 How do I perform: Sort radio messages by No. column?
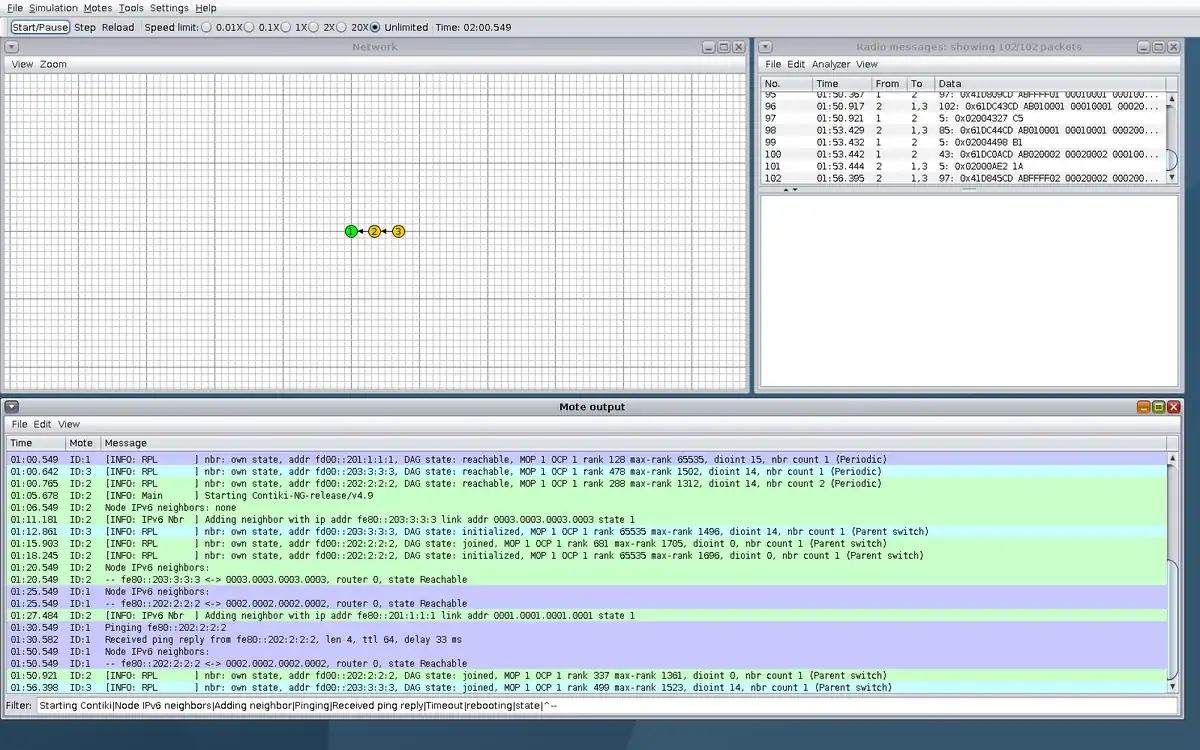coord(786,84)
